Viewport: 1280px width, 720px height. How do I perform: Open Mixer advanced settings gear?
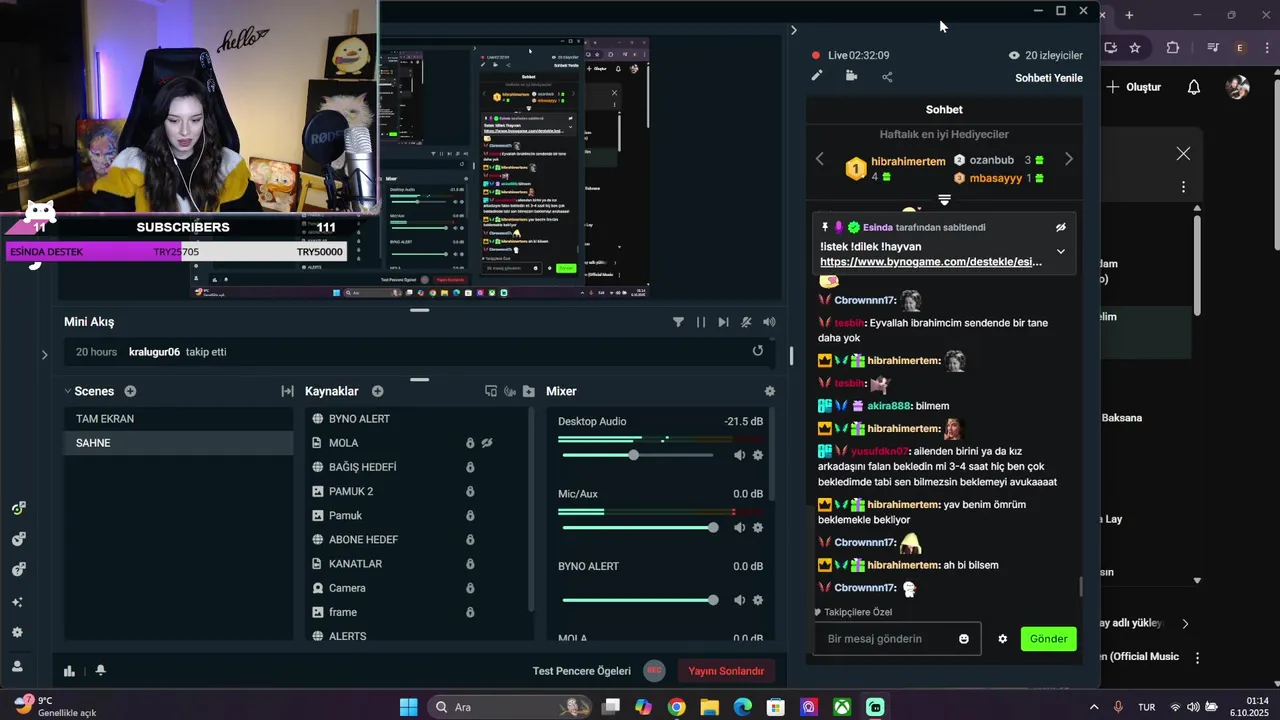click(x=769, y=391)
